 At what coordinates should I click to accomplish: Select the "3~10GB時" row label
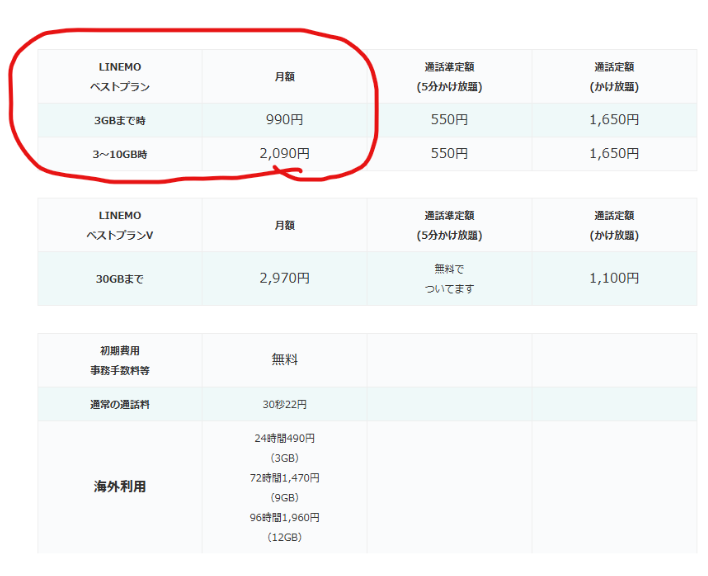tap(120, 154)
